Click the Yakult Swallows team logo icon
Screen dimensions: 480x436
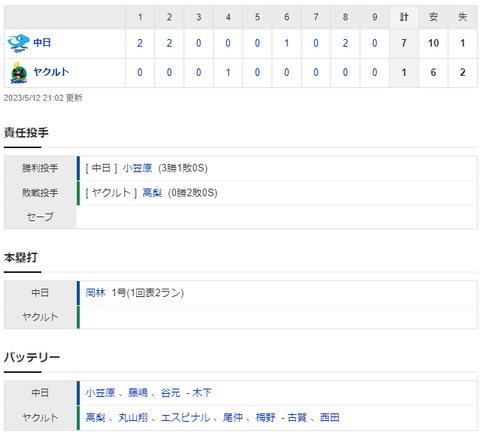click(x=19, y=73)
